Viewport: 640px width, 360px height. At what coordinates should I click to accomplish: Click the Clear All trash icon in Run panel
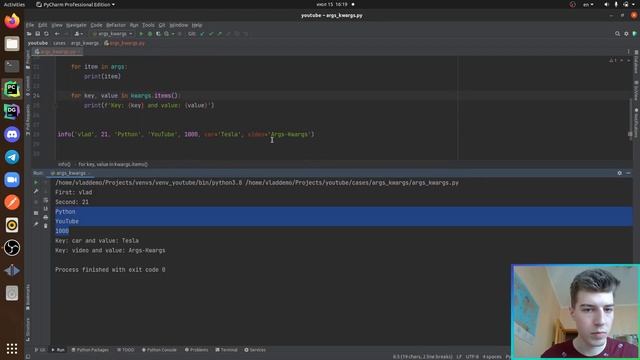(45, 226)
